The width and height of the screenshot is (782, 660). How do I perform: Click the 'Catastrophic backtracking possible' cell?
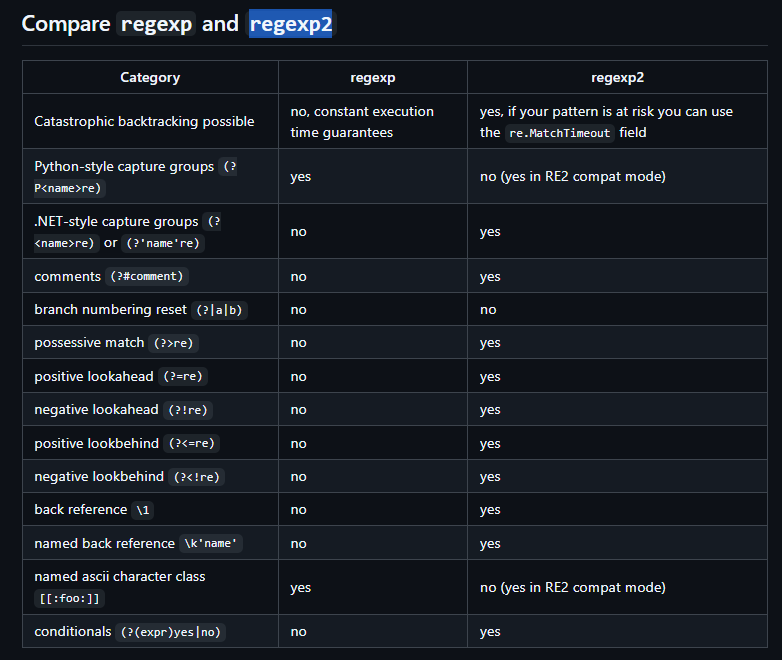(x=144, y=121)
